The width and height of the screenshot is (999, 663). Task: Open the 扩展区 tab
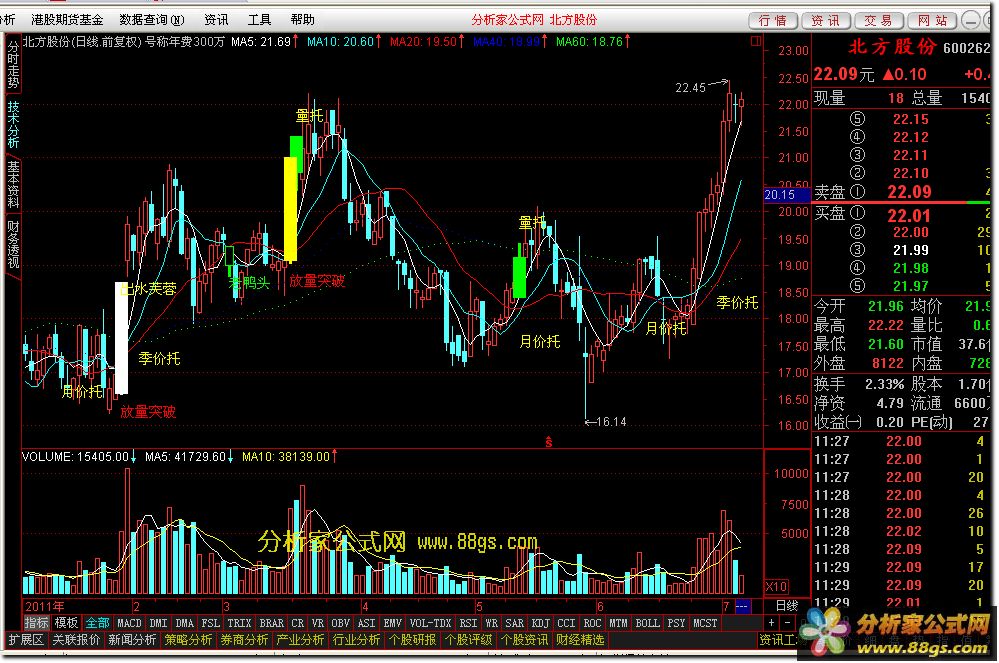(25, 639)
